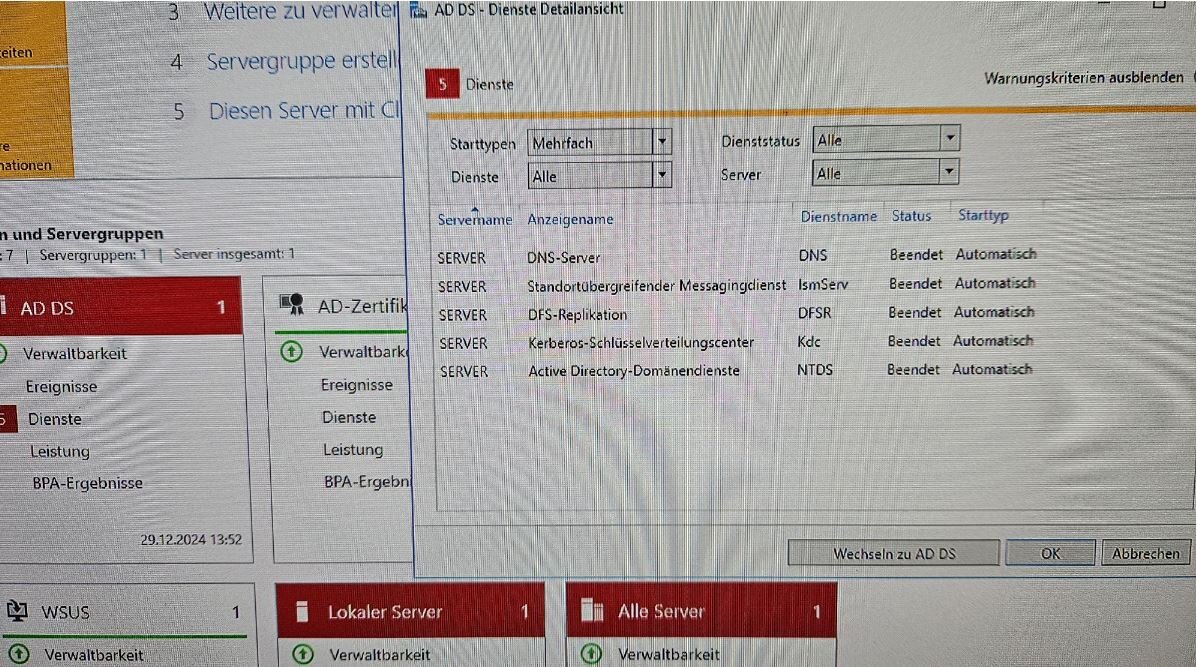Click Weitere zu verwaltende Server step 3
The width and height of the screenshot is (1197, 667).
(301, 11)
